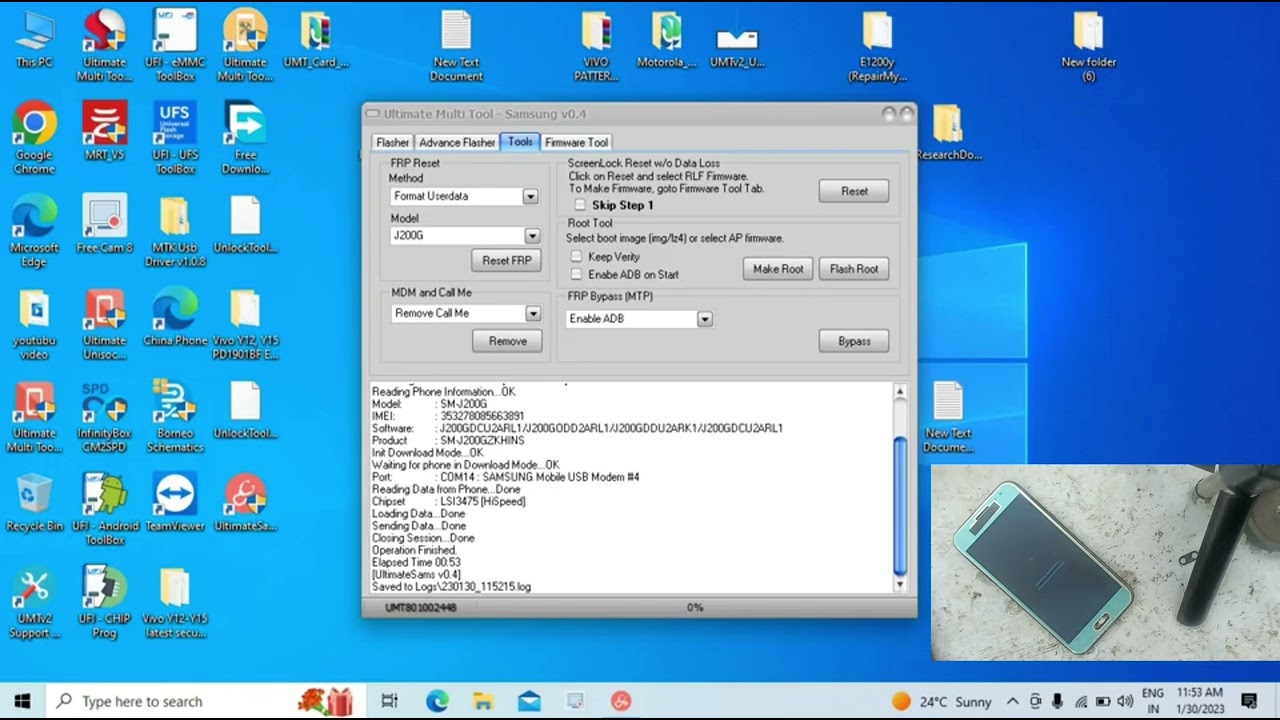Open ResearchDo folder on desktop

pos(948,131)
